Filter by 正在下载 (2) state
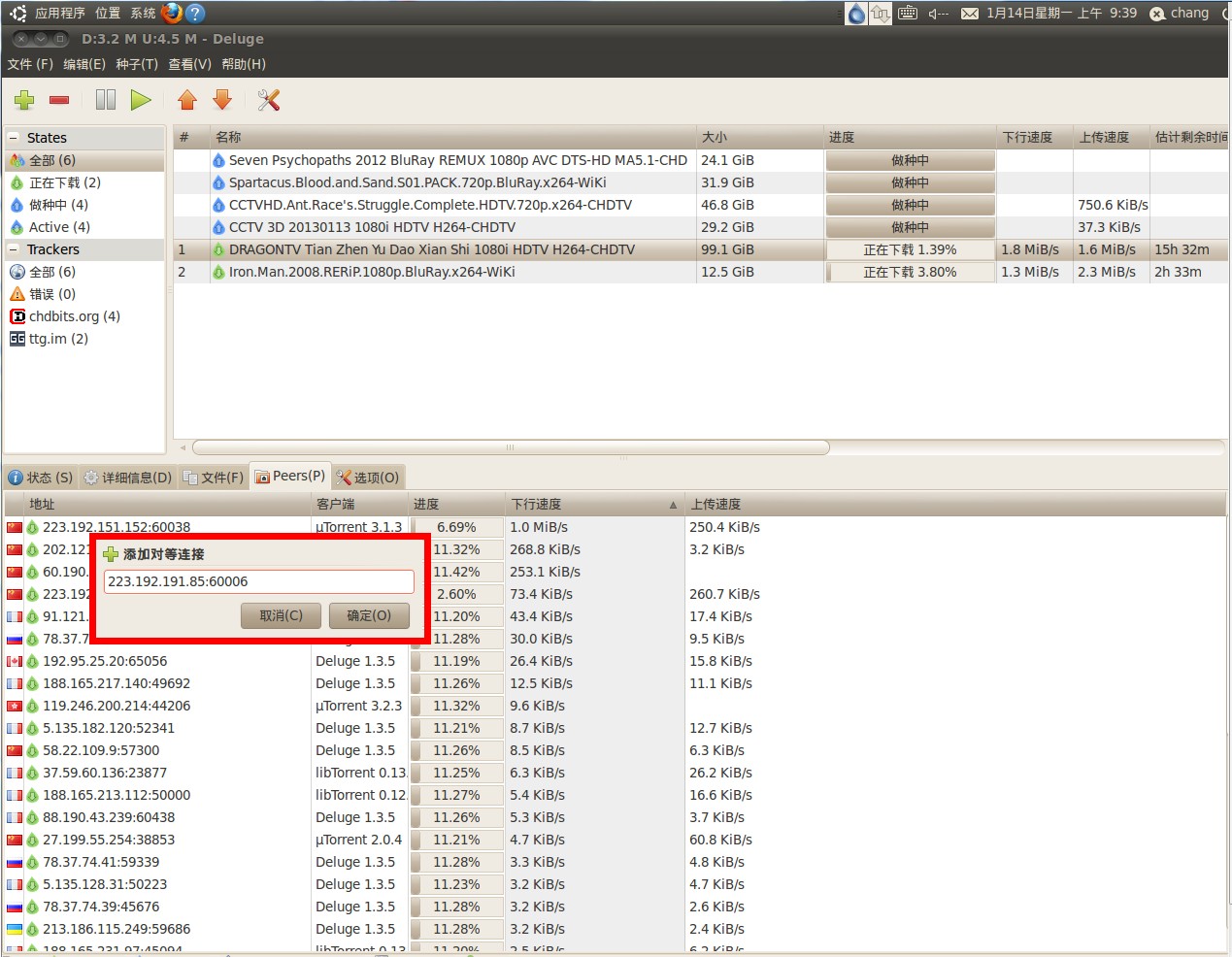Viewport: 1232px width, 957px height. tap(84, 182)
